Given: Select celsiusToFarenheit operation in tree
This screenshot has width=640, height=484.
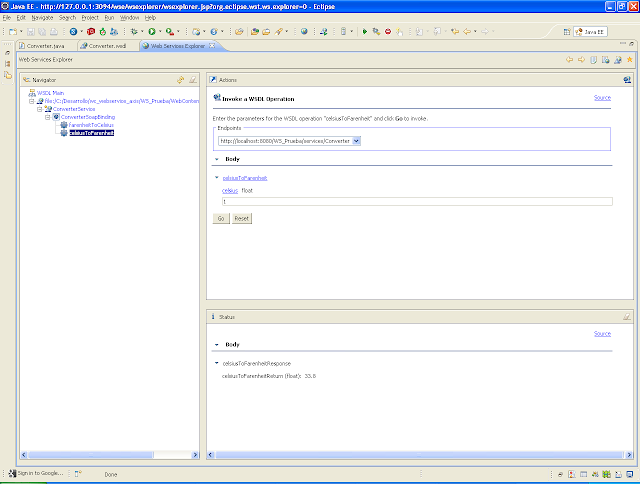Looking at the screenshot, I should pos(91,133).
